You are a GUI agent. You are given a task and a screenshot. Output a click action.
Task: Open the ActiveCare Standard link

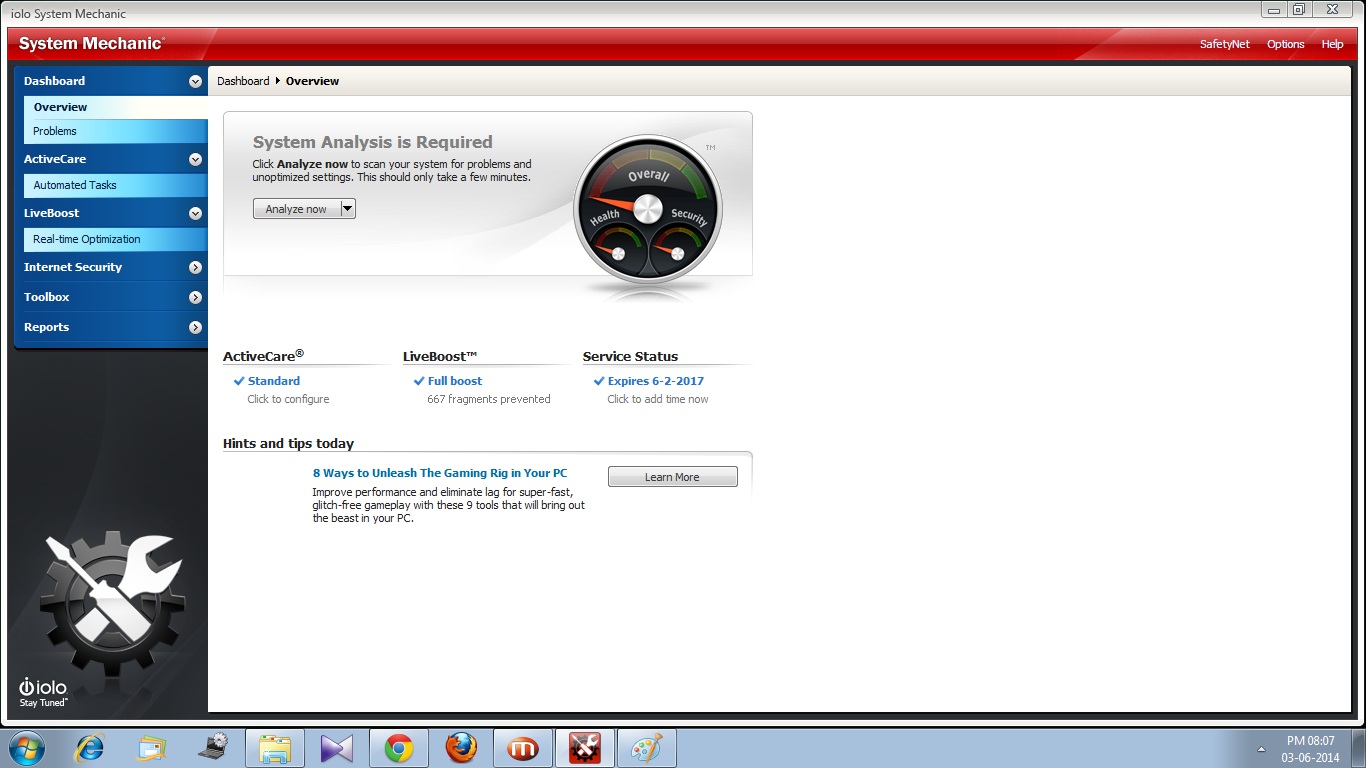pyautogui.click(x=274, y=381)
